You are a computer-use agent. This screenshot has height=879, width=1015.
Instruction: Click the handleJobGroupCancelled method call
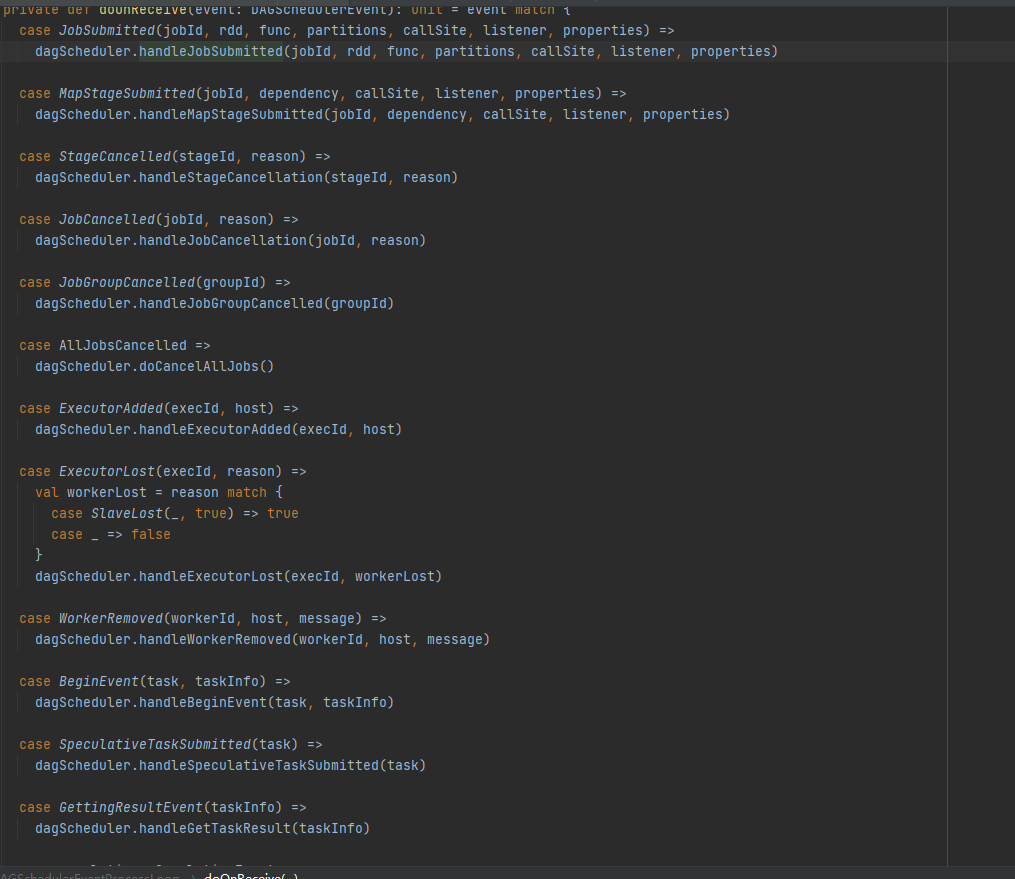pyautogui.click(x=231, y=303)
